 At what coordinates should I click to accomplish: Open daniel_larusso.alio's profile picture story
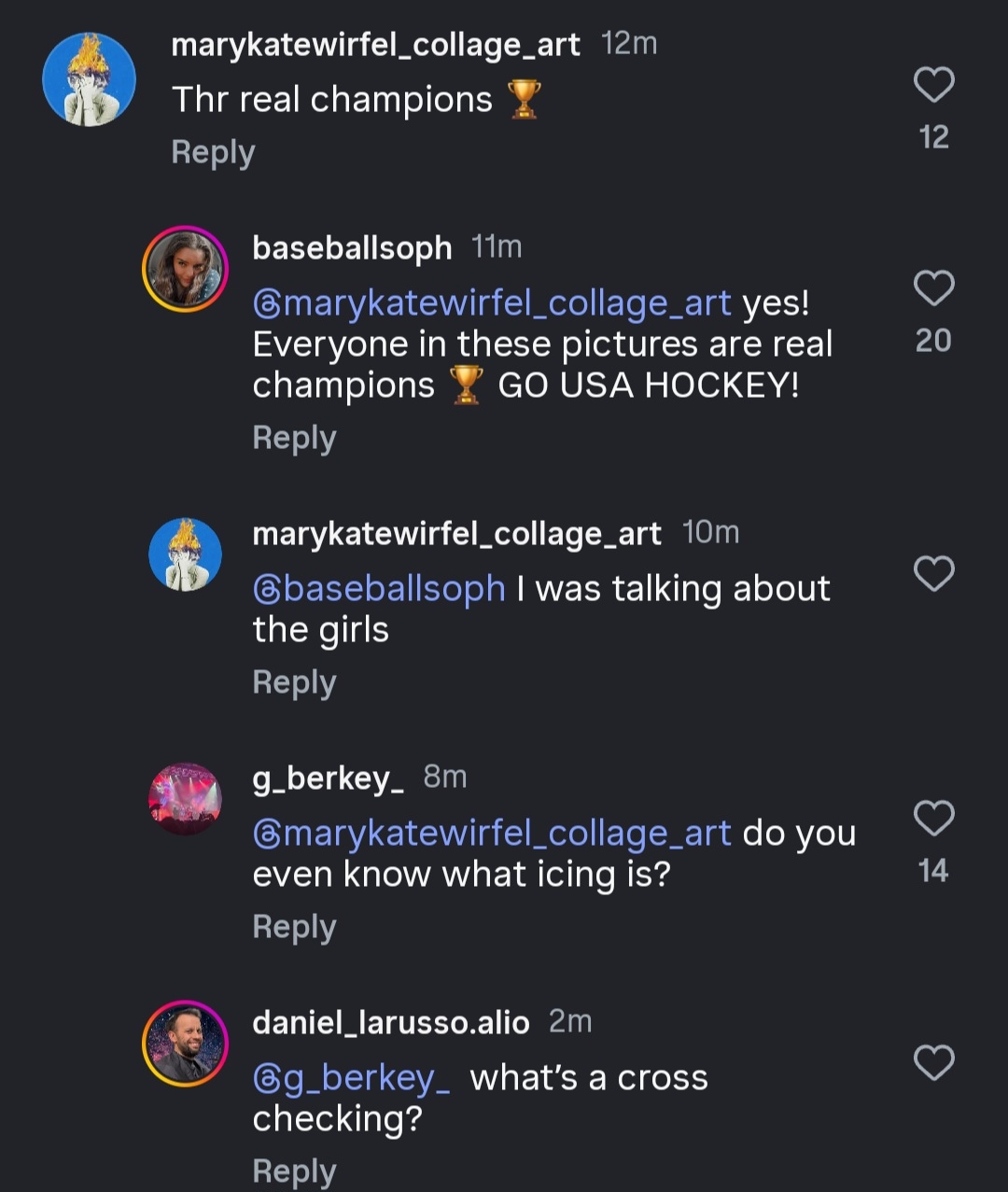[x=185, y=1044]
